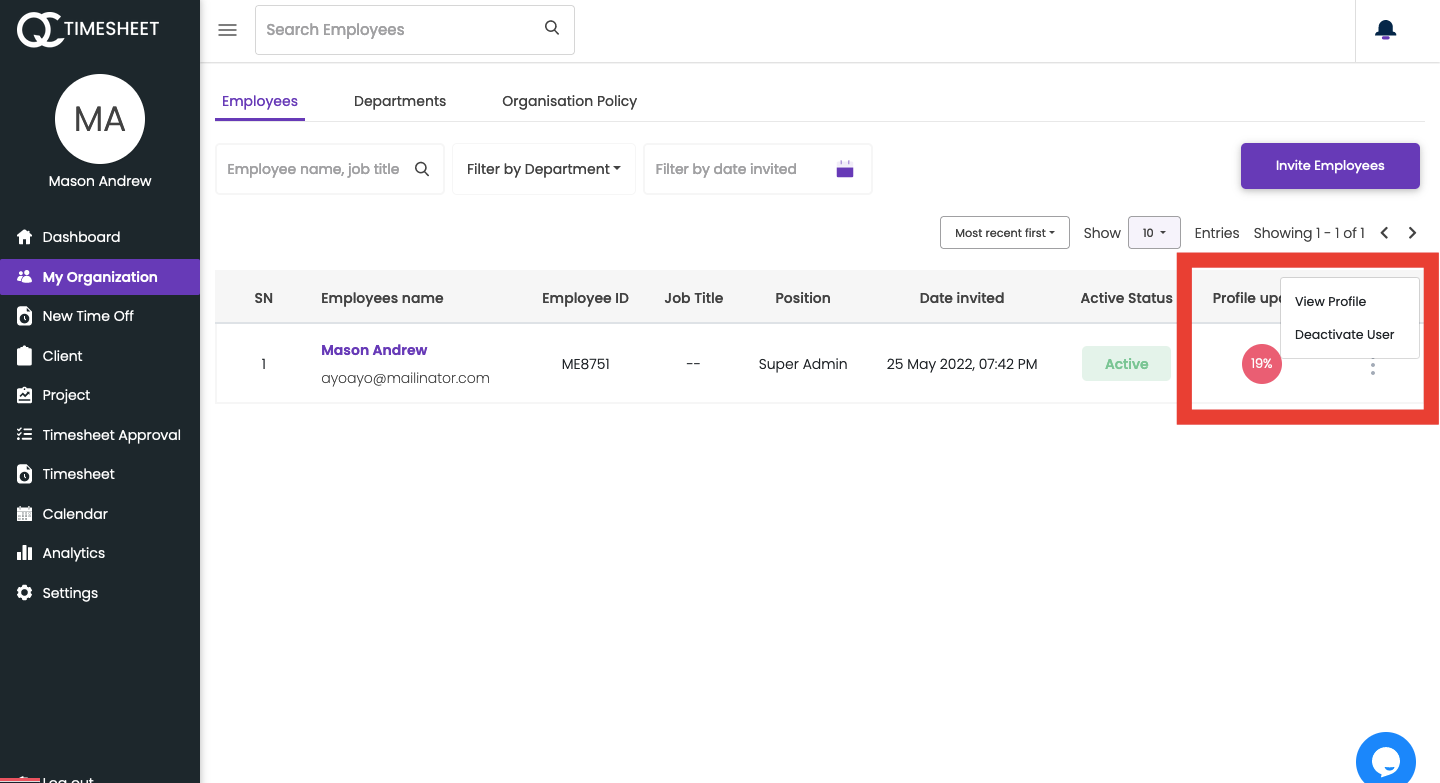Open the Dashboard from the sidebar
Image resolution: width=1440 pixels, height=783 pixels.
pyautogui.click(x=81, y=236)
